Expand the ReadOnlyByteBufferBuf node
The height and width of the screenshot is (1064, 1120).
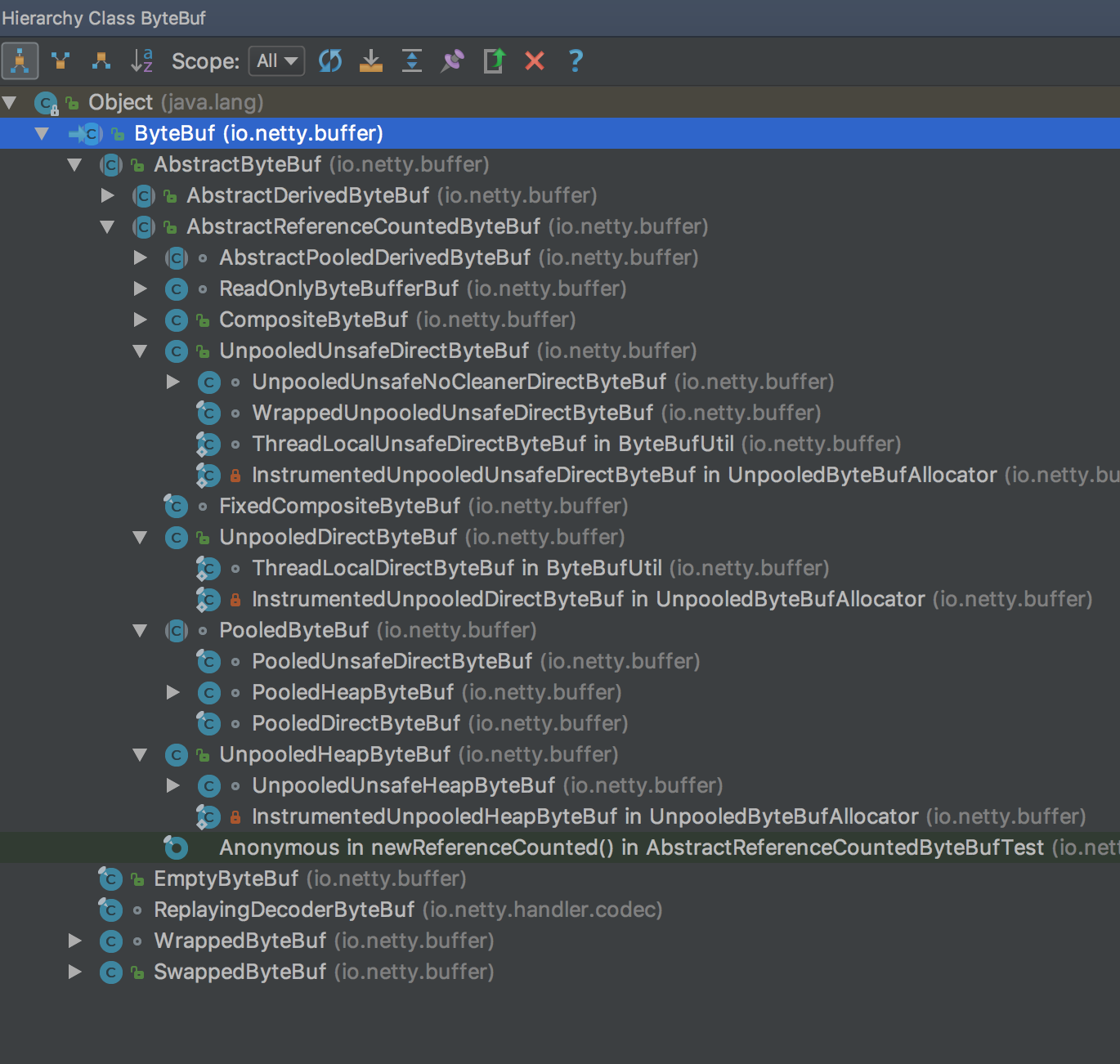pyautogui.click(x=140, y=288)
